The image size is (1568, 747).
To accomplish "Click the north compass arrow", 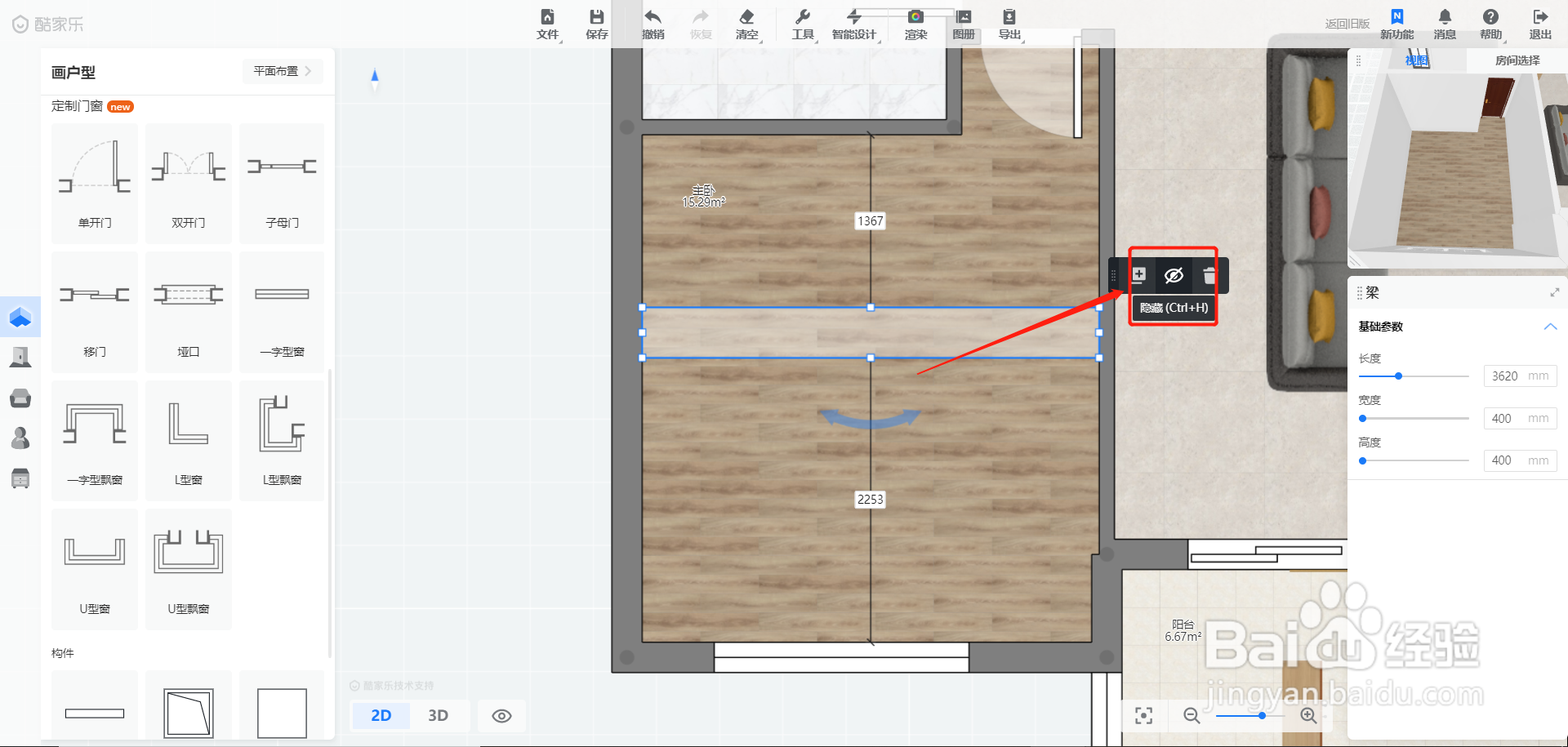I will [375, 78].
